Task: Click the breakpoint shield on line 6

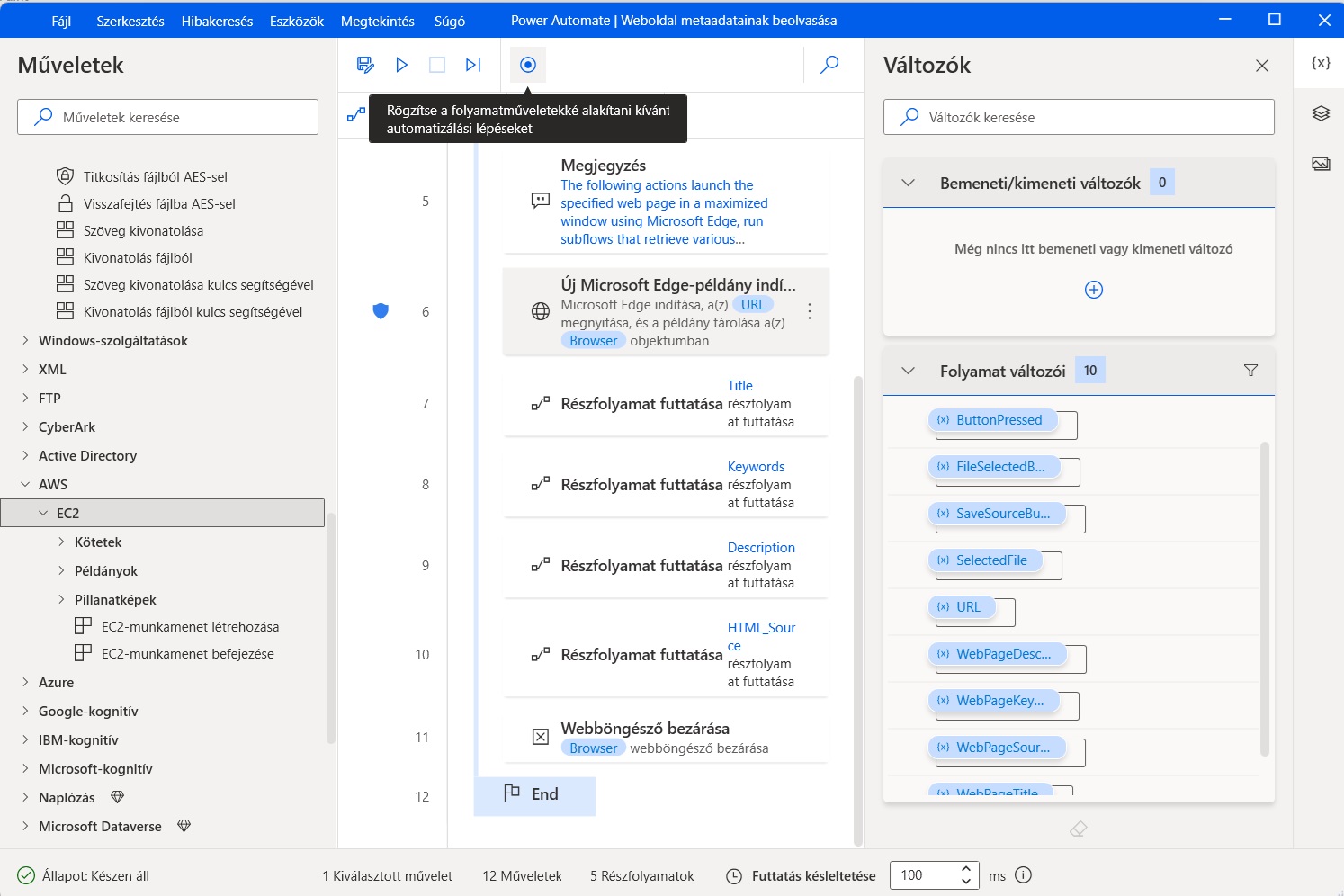Action: tap(381, 311)
